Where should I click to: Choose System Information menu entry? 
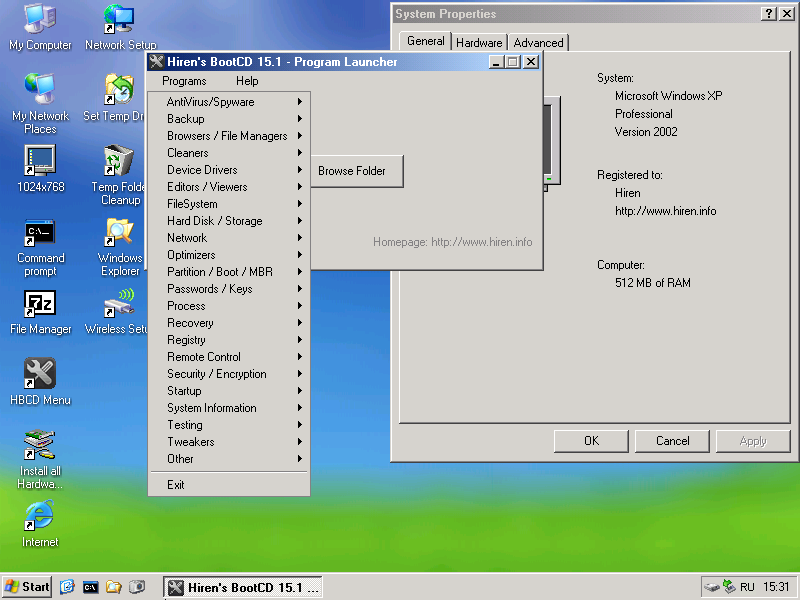pyautogui.click(x=229, y=408)
